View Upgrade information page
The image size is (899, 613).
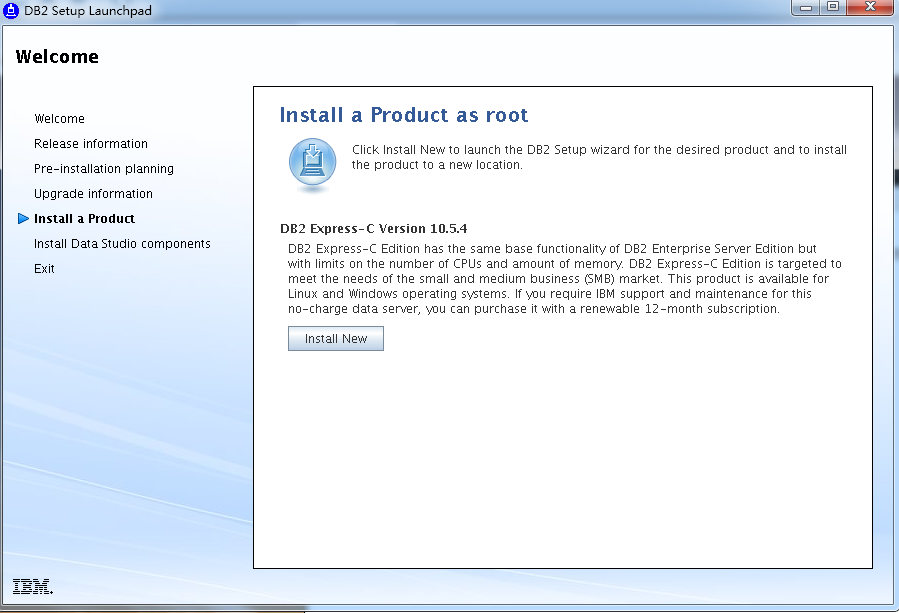coord(93,194)
